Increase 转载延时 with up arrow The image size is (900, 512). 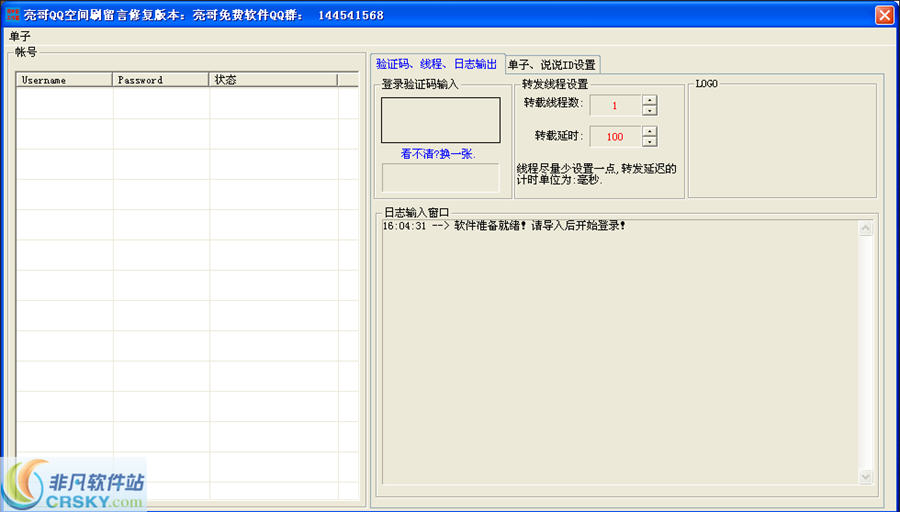(650, 131)
